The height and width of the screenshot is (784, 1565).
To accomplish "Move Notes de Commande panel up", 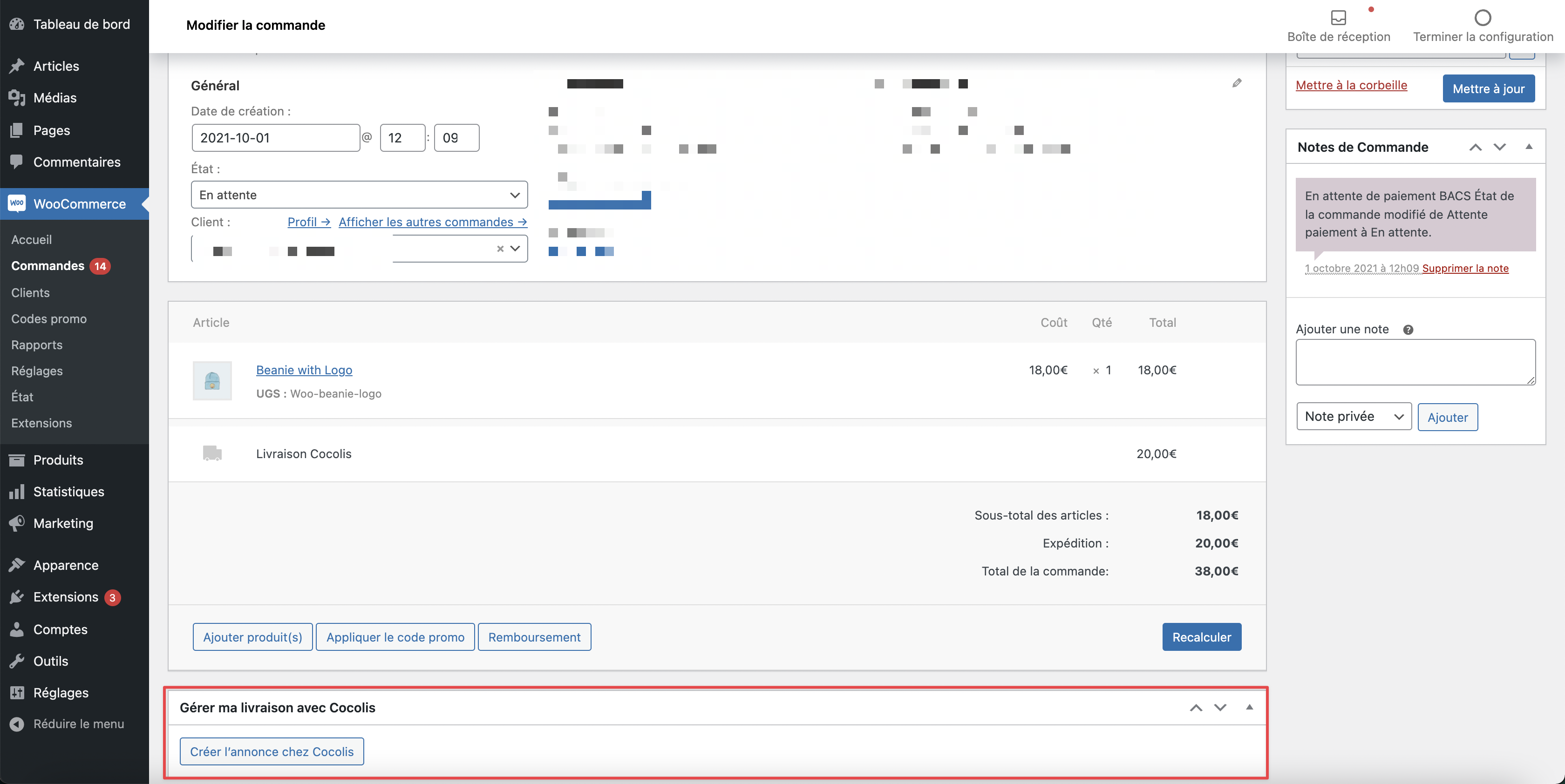I will 1475,147.
